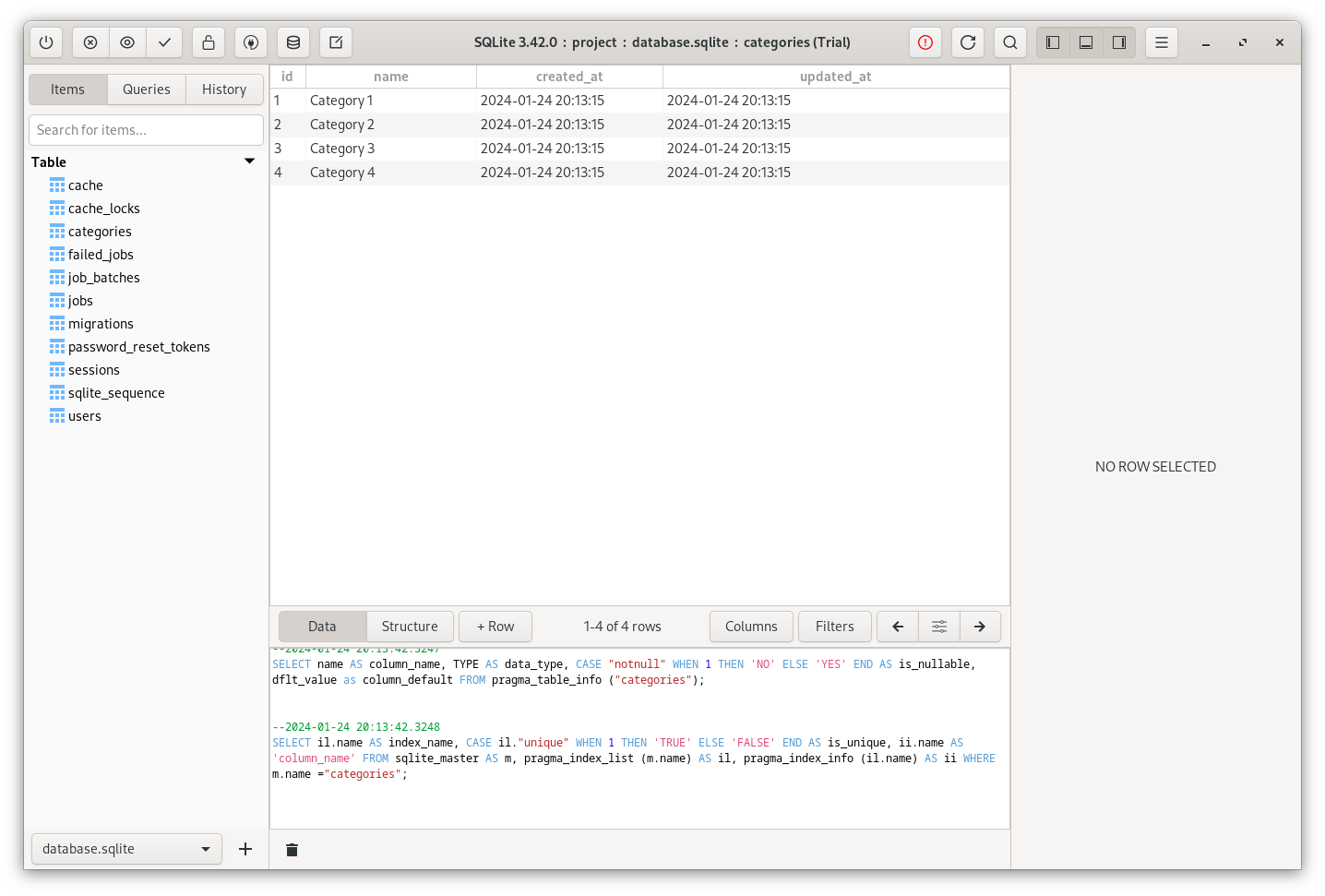
Task: Clear the console with trash icon
Action: coord(292,850)
